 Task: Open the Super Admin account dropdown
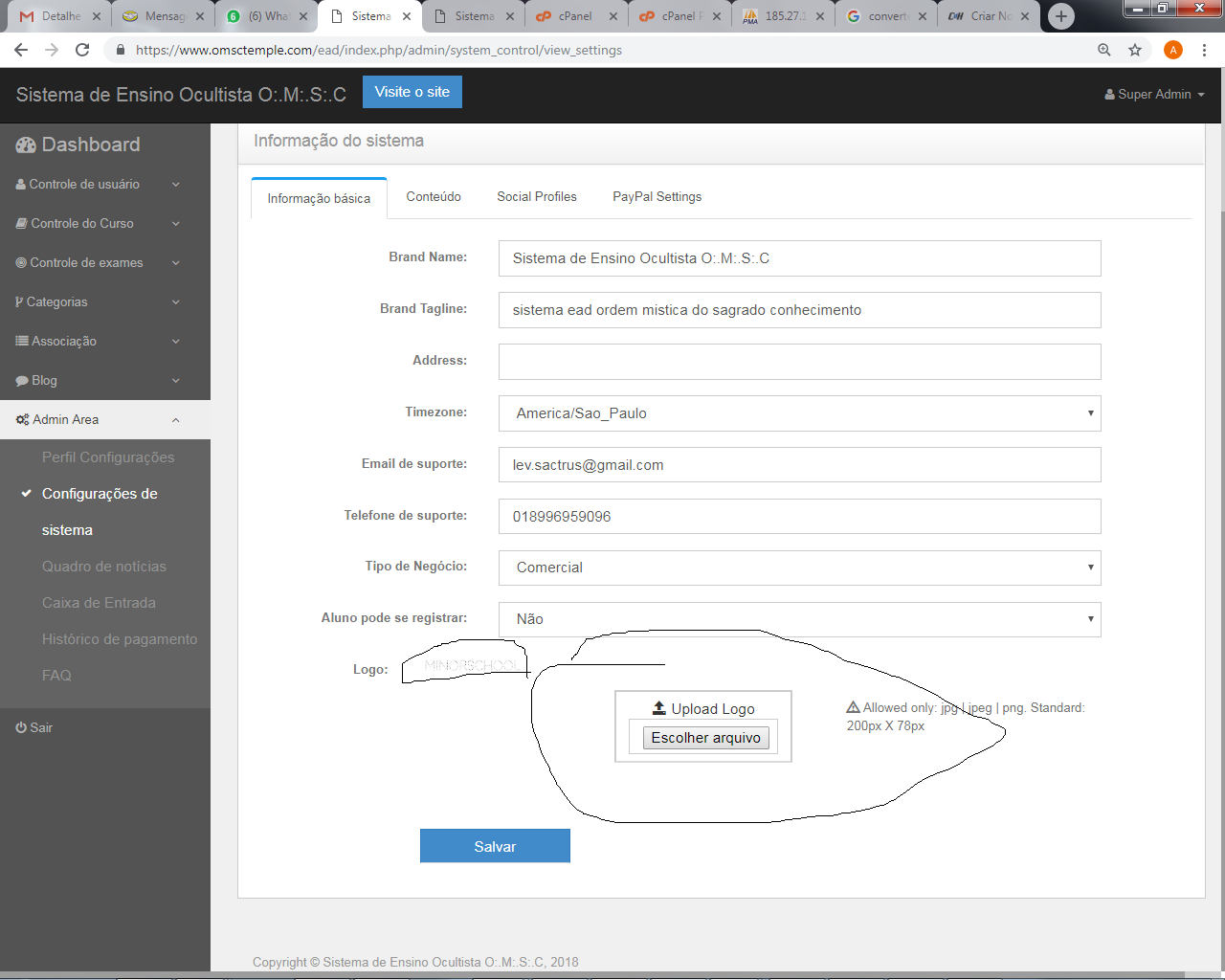coord(1154,95)
